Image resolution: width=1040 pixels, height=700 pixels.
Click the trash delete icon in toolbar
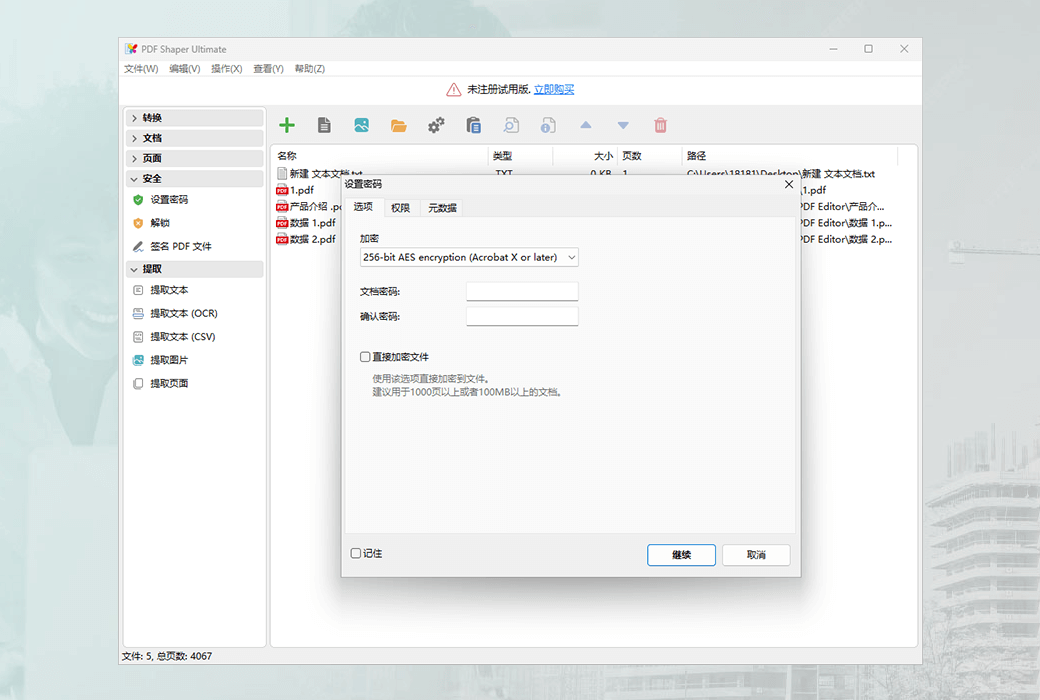pos(660,124)
